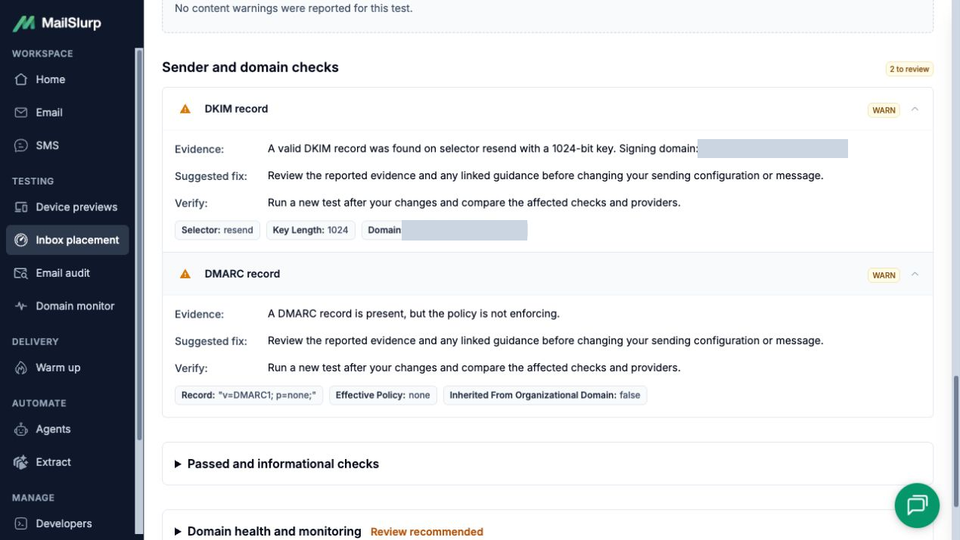Click the '2 to review' badge
Screen dimensions: 960x540
909,69
